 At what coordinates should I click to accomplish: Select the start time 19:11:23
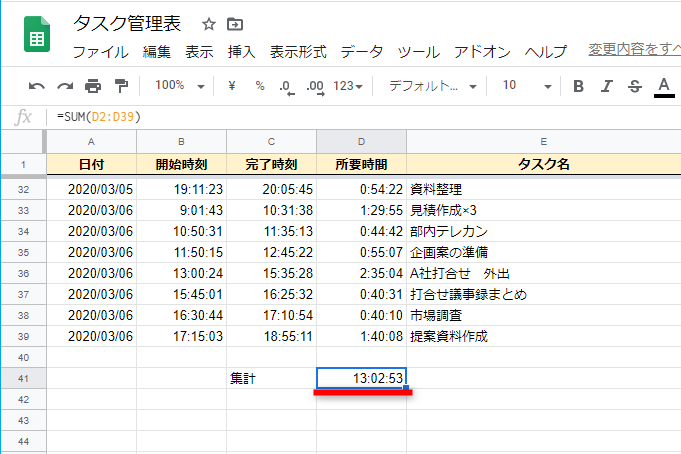tap(182, 189)
